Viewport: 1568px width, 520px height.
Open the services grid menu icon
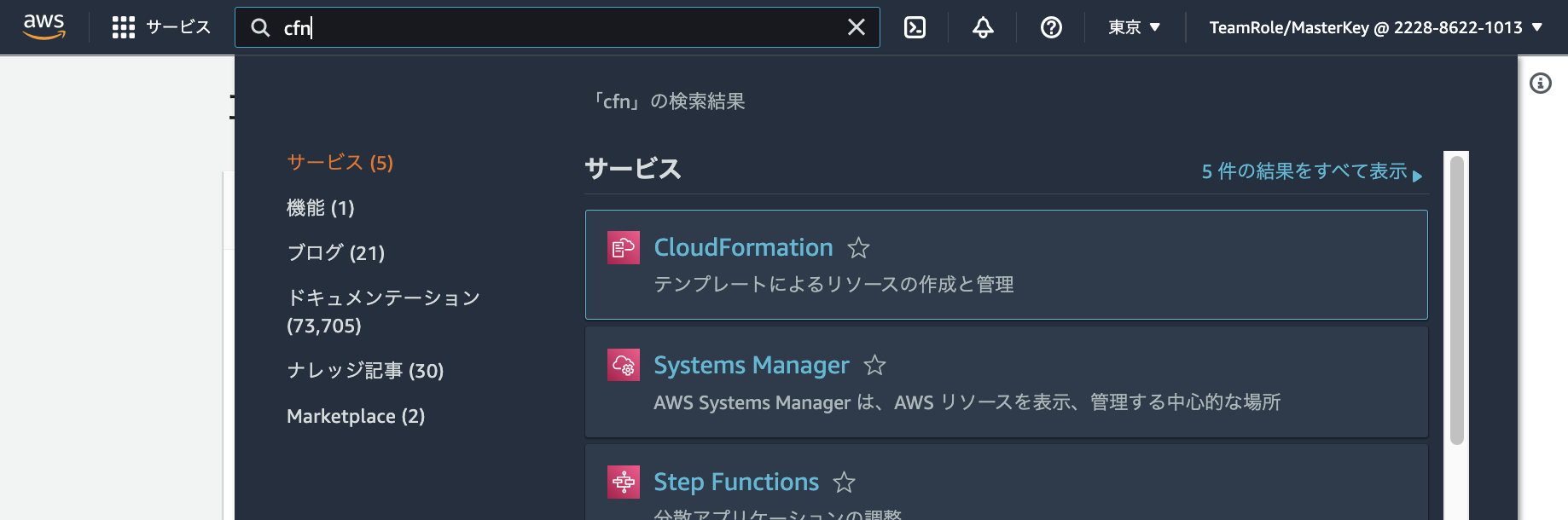[124, 27]
